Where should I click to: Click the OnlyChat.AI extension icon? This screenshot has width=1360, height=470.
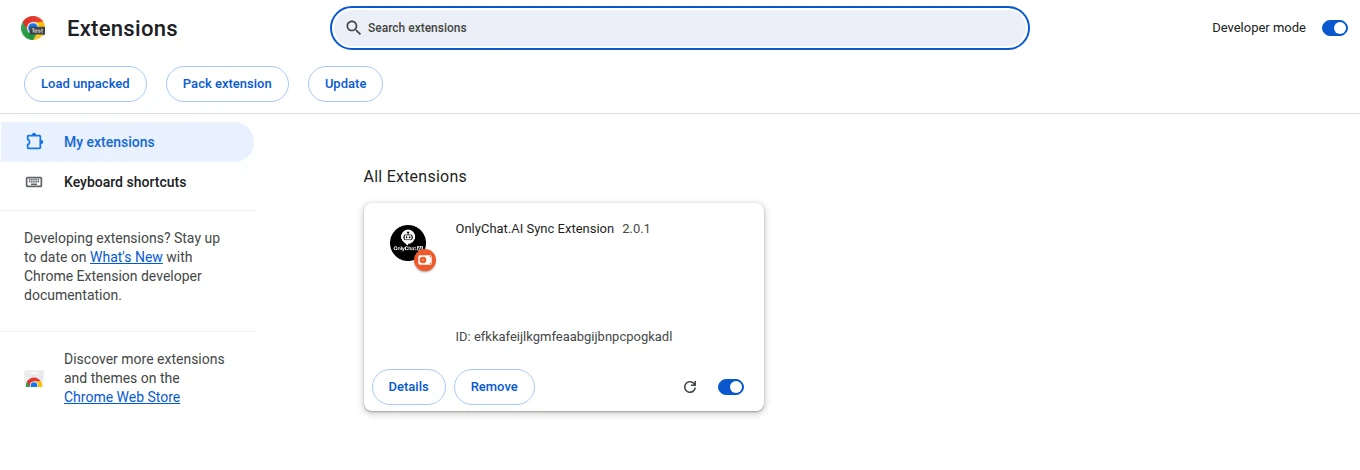(408, 243)
